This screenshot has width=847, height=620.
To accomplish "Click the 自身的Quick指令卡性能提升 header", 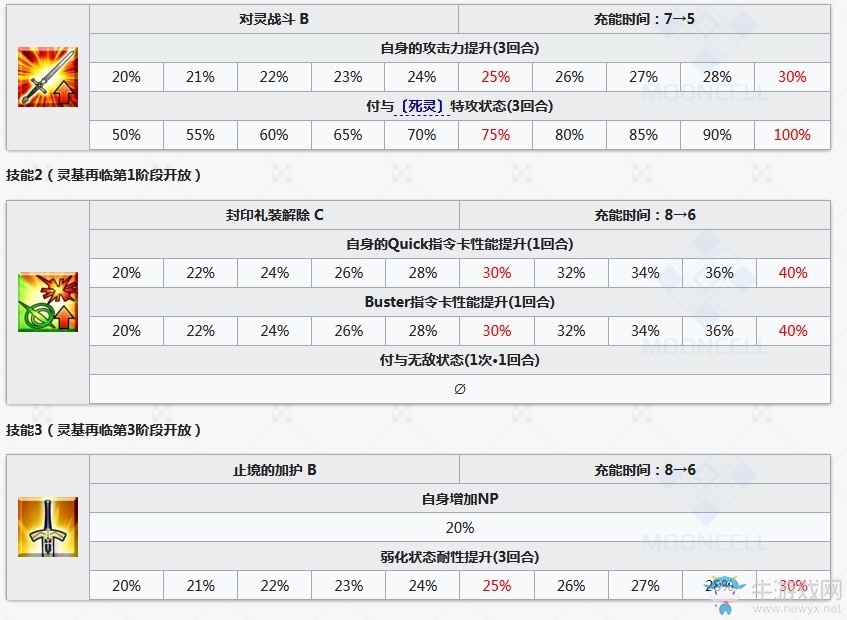I will tap(460, 244).
